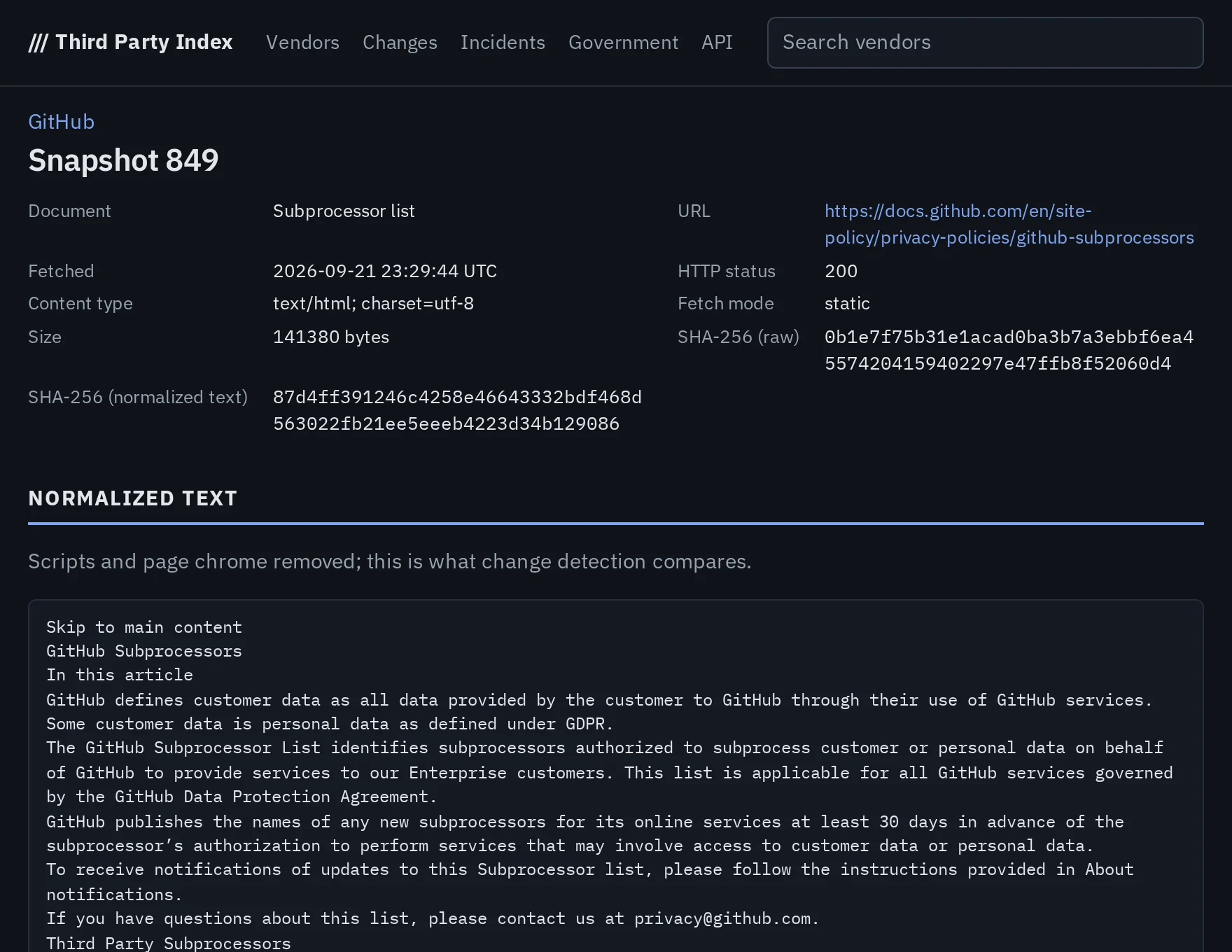Screen dimensions: 1232x952
Task: Click the NORMALIZED TEXT section heading
Action: [x=133, y=498]
